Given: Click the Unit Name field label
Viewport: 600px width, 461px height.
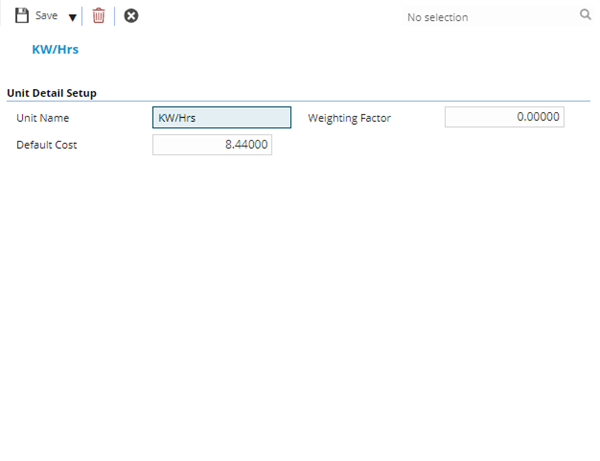Looking at the screenshot, I should pos(43,118).
